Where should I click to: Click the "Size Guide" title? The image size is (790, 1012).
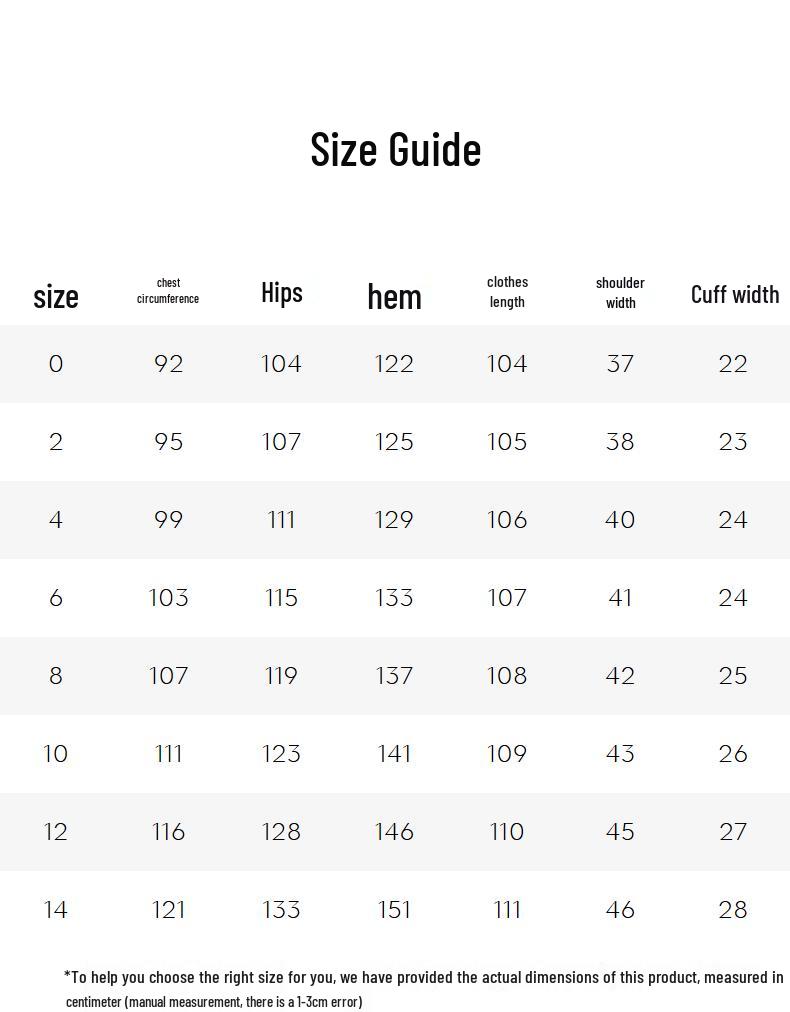pos(395,149)
